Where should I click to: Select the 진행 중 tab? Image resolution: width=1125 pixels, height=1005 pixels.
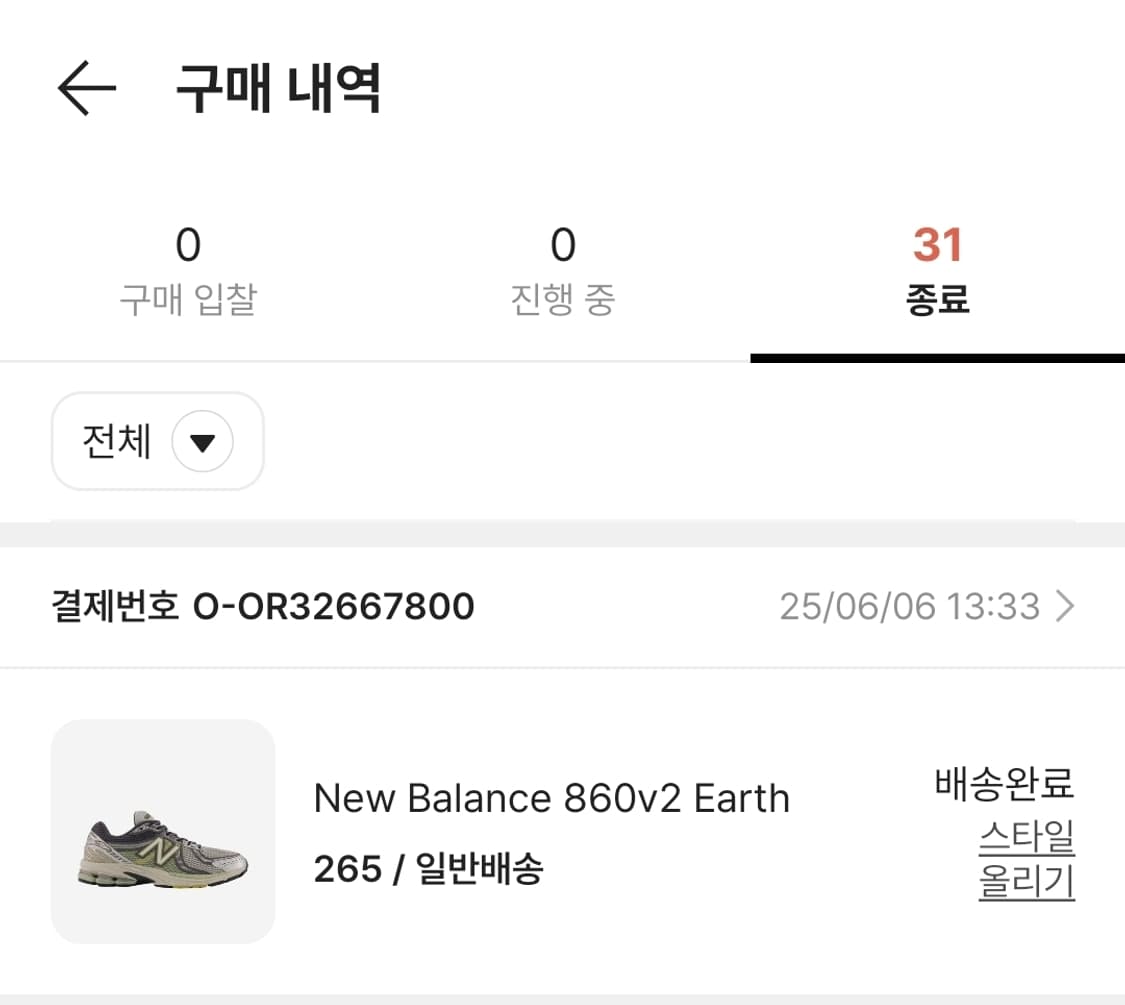point(562,270)
